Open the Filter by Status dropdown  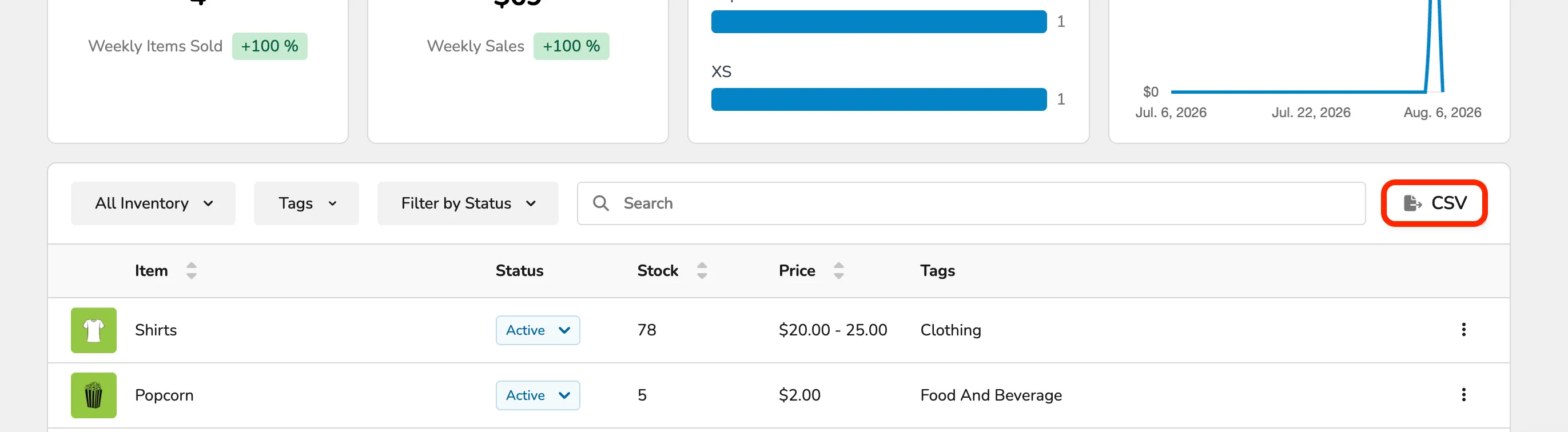click(467, 203)
